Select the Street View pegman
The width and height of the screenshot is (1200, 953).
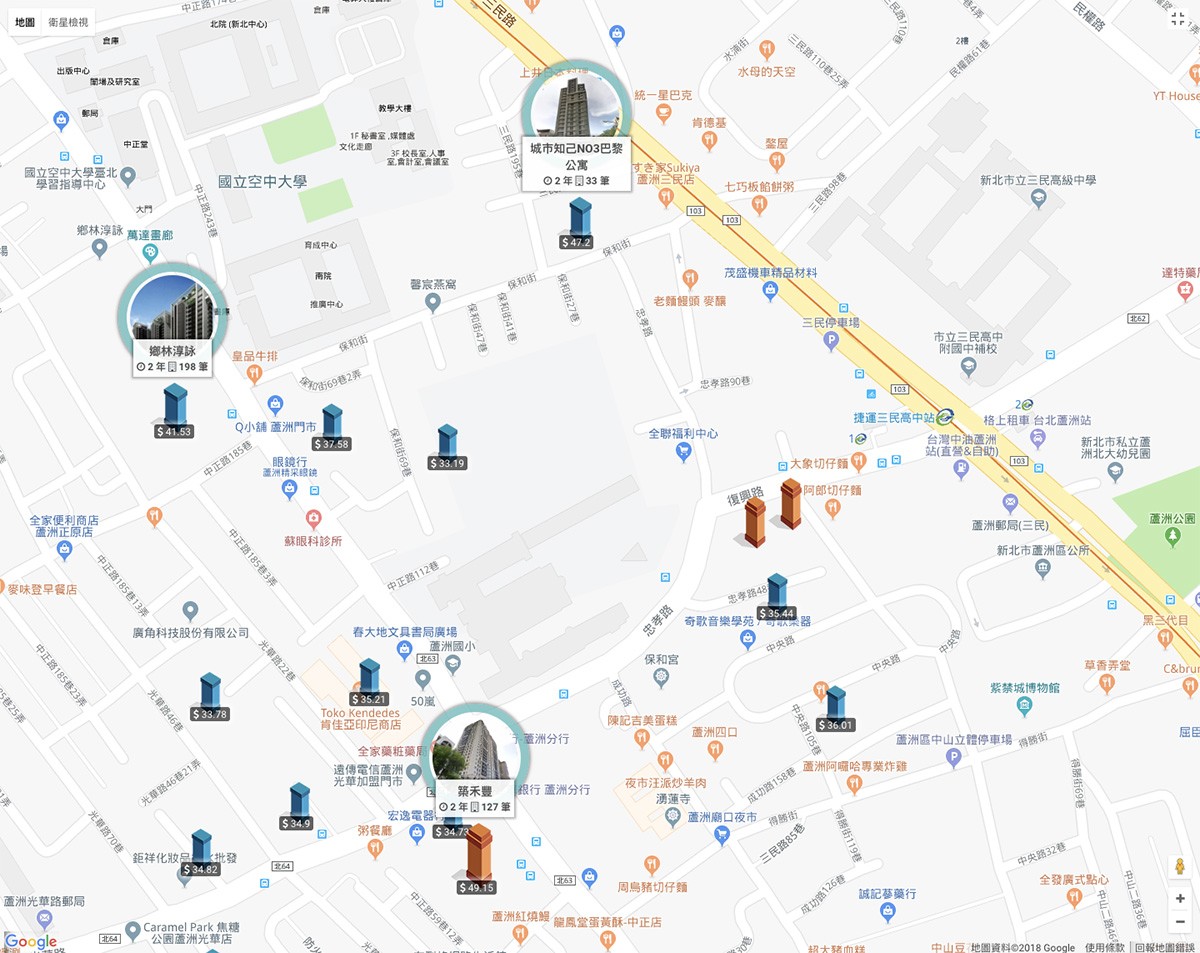click(x=1180, y=866)
